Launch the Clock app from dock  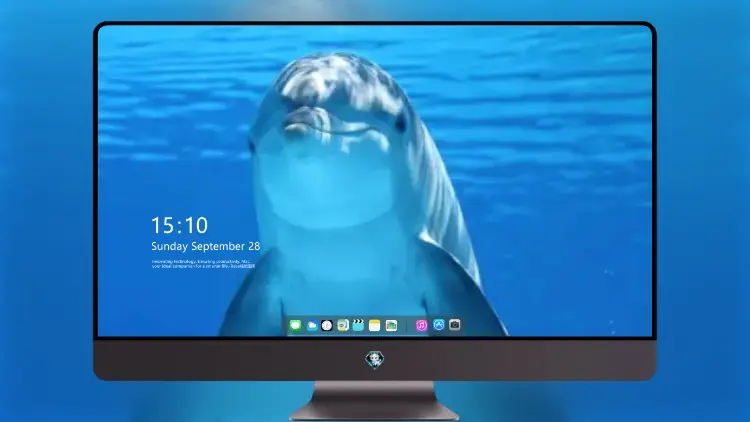(327, 325)
